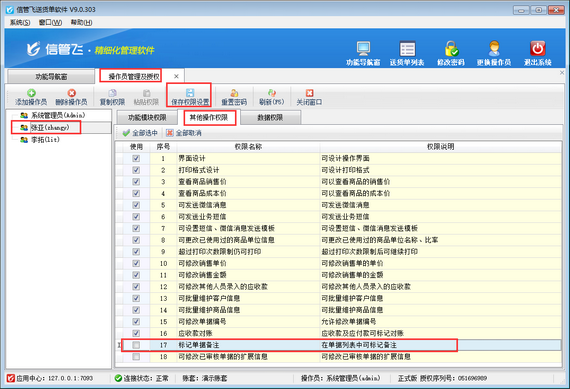This screenshot has width=570, height=389.
Task: Click the 退出系统 power icon
Action: (x=538, y=49)
